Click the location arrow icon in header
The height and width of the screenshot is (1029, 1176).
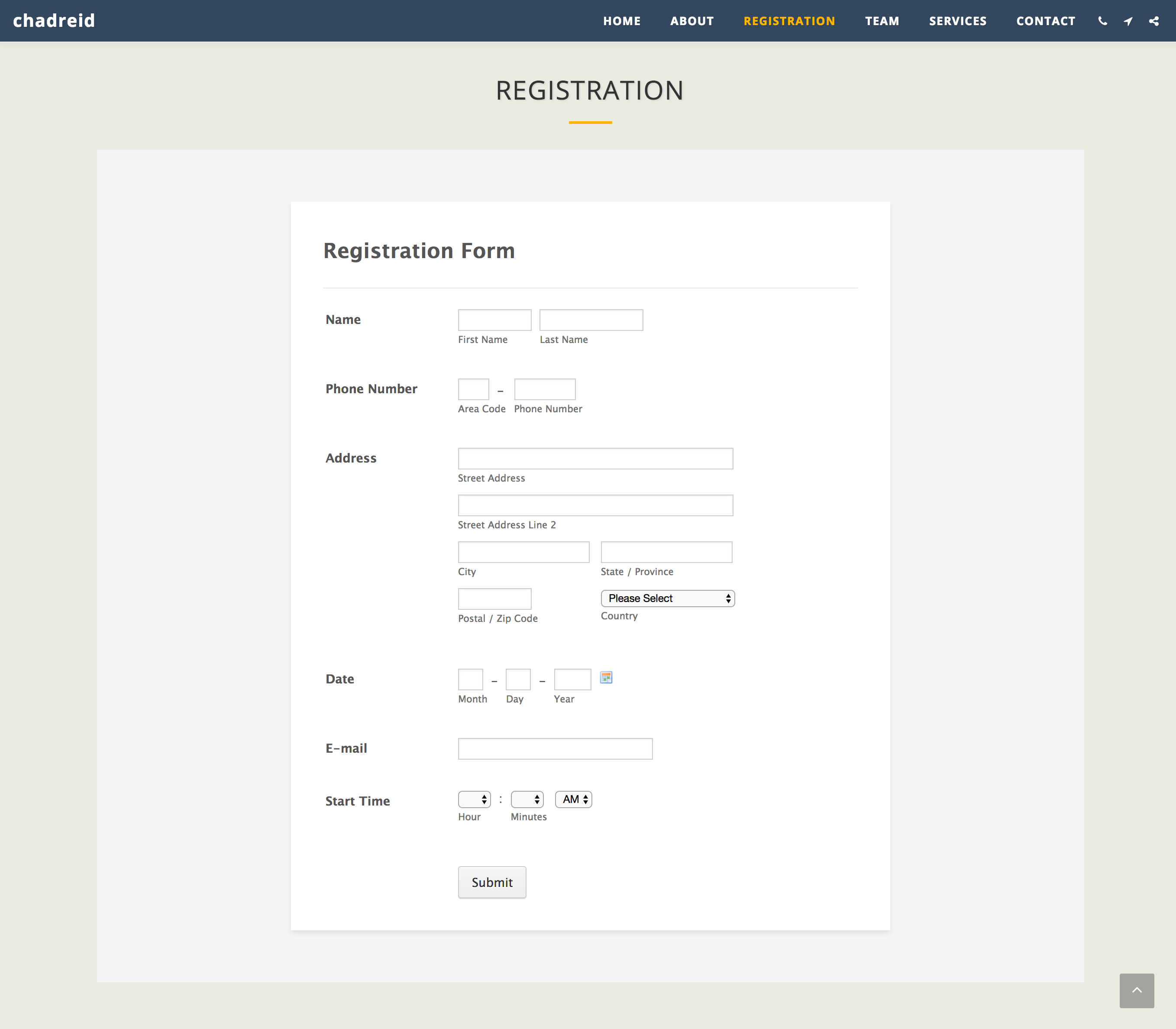pyautogui.click(x=1128, y=21)
